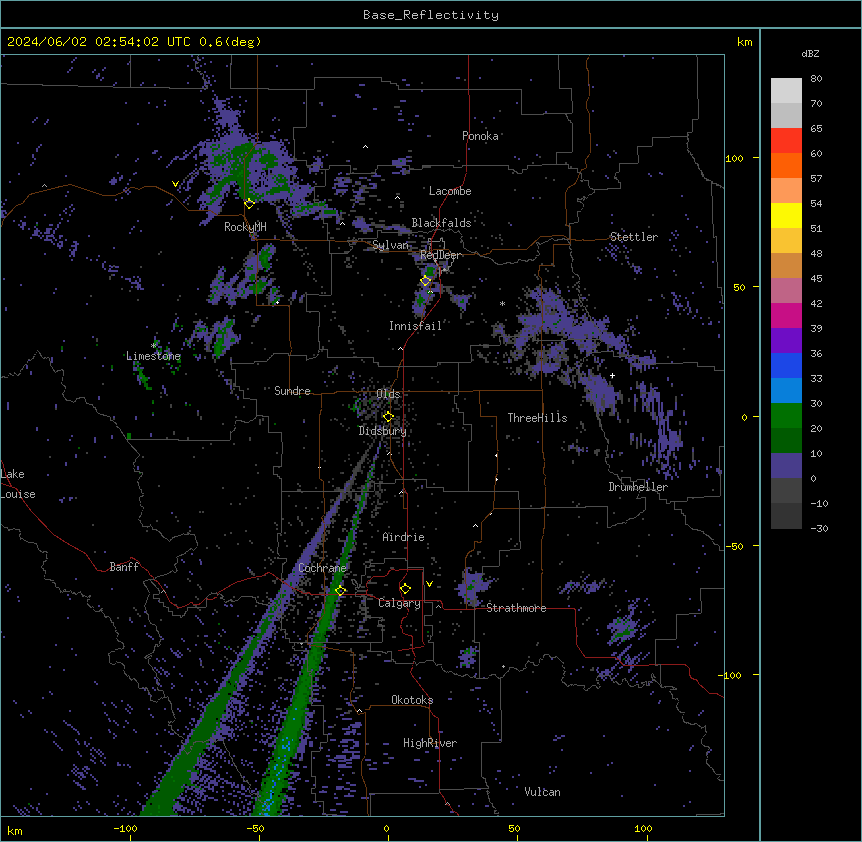Click the gold 48–51 dBZ legend swatch

click(786, 241)
